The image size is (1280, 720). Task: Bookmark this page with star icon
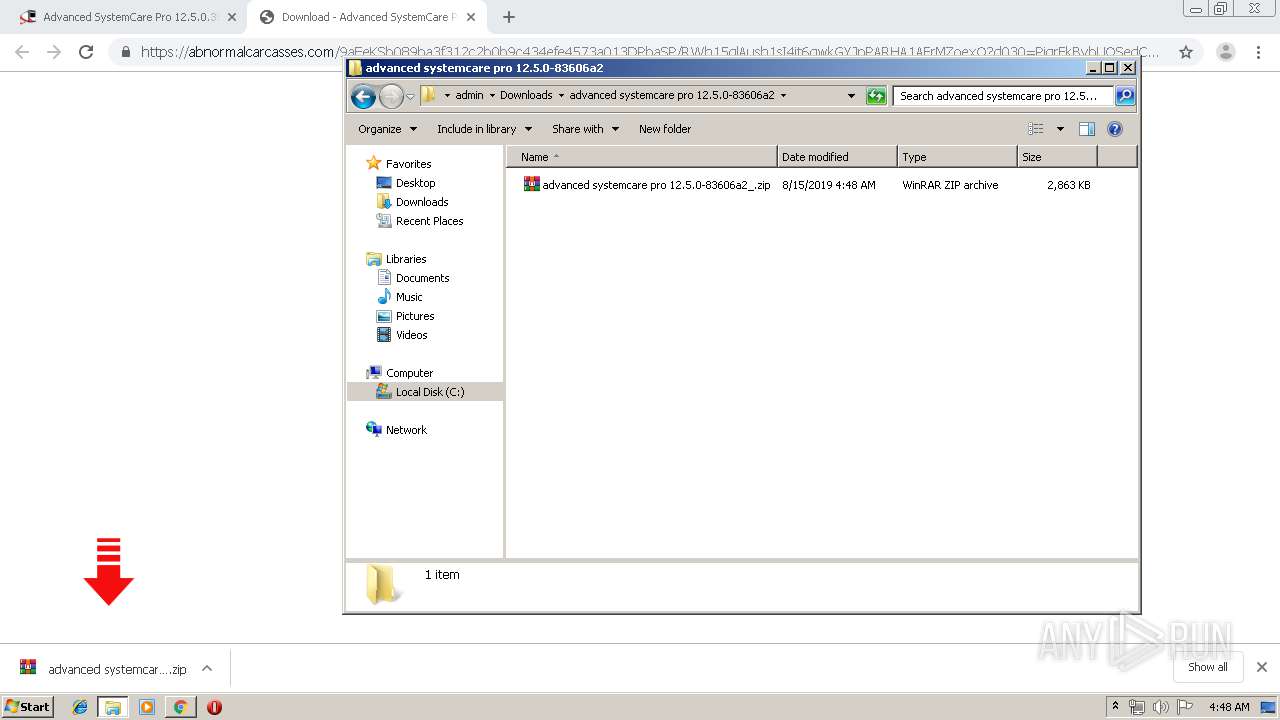(1186, 52)
